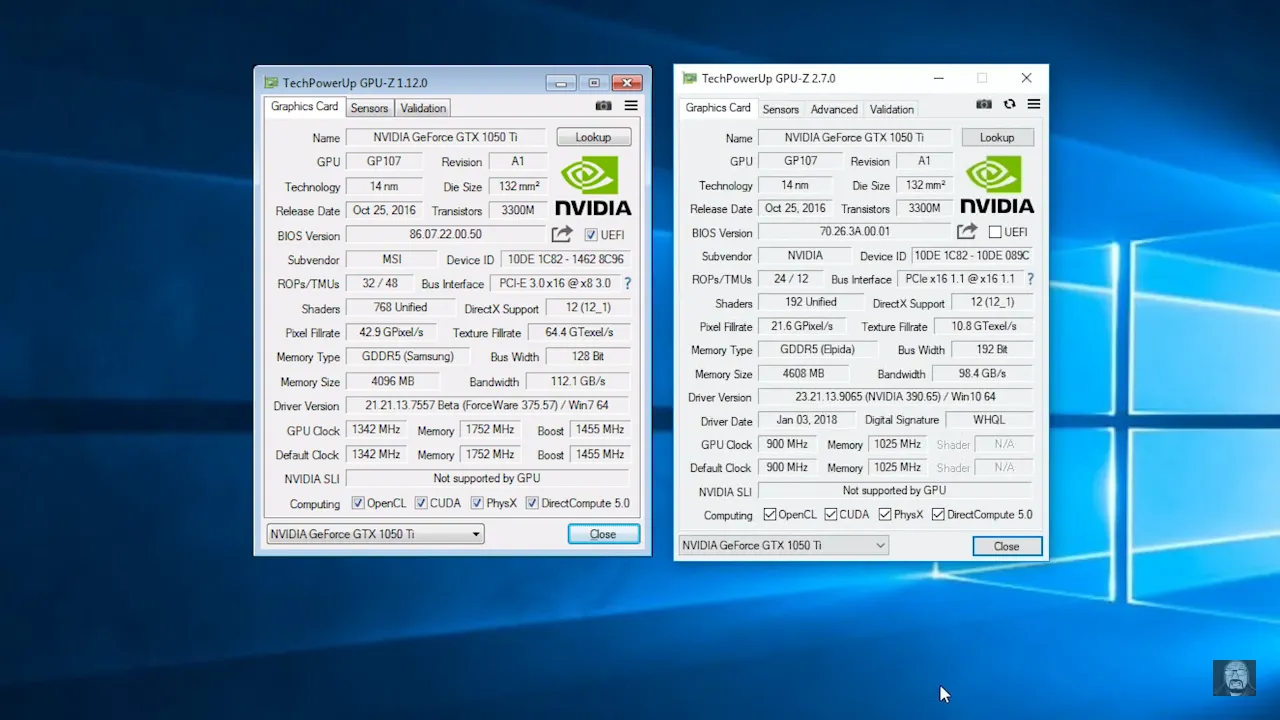Viewport: 1280px width, 720px height.
Task: Click the user avatar at the screen corner
Action: [x=1234, y=677]
